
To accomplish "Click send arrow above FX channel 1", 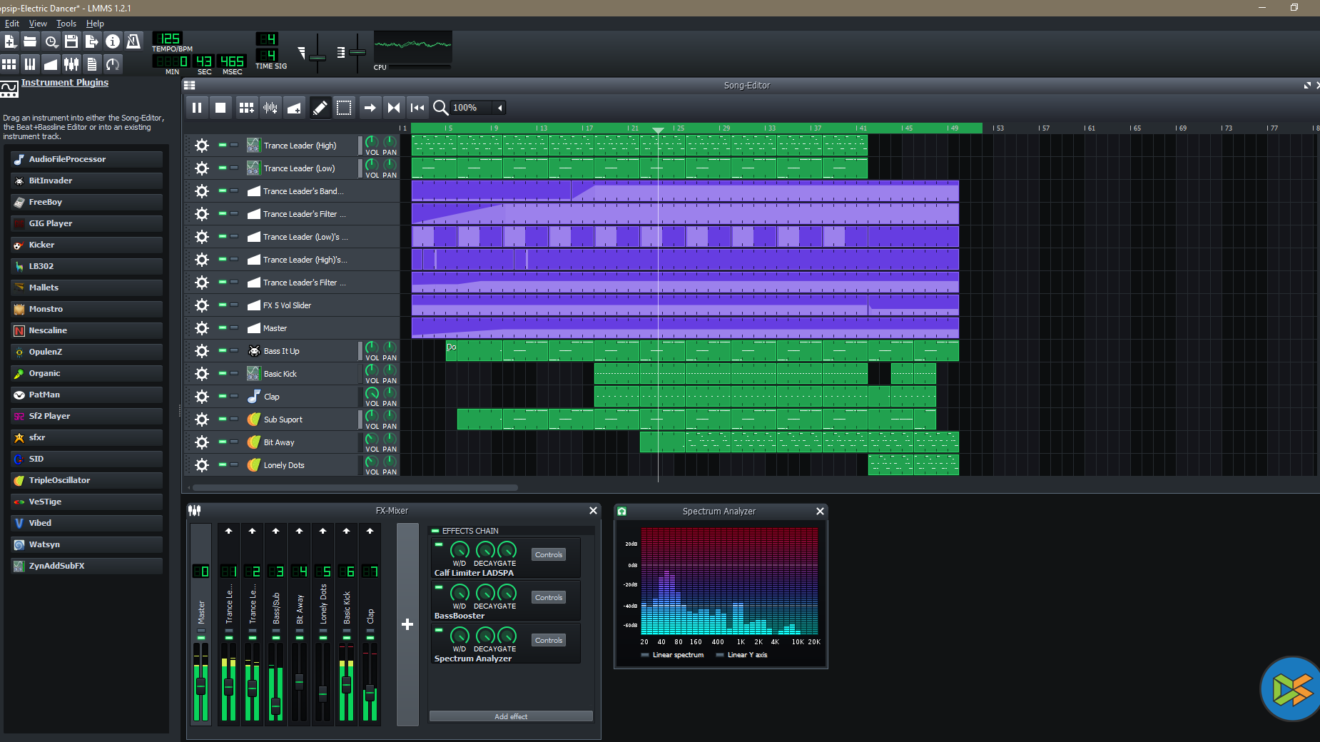I will pyautogui.click(x=228, y=531).
